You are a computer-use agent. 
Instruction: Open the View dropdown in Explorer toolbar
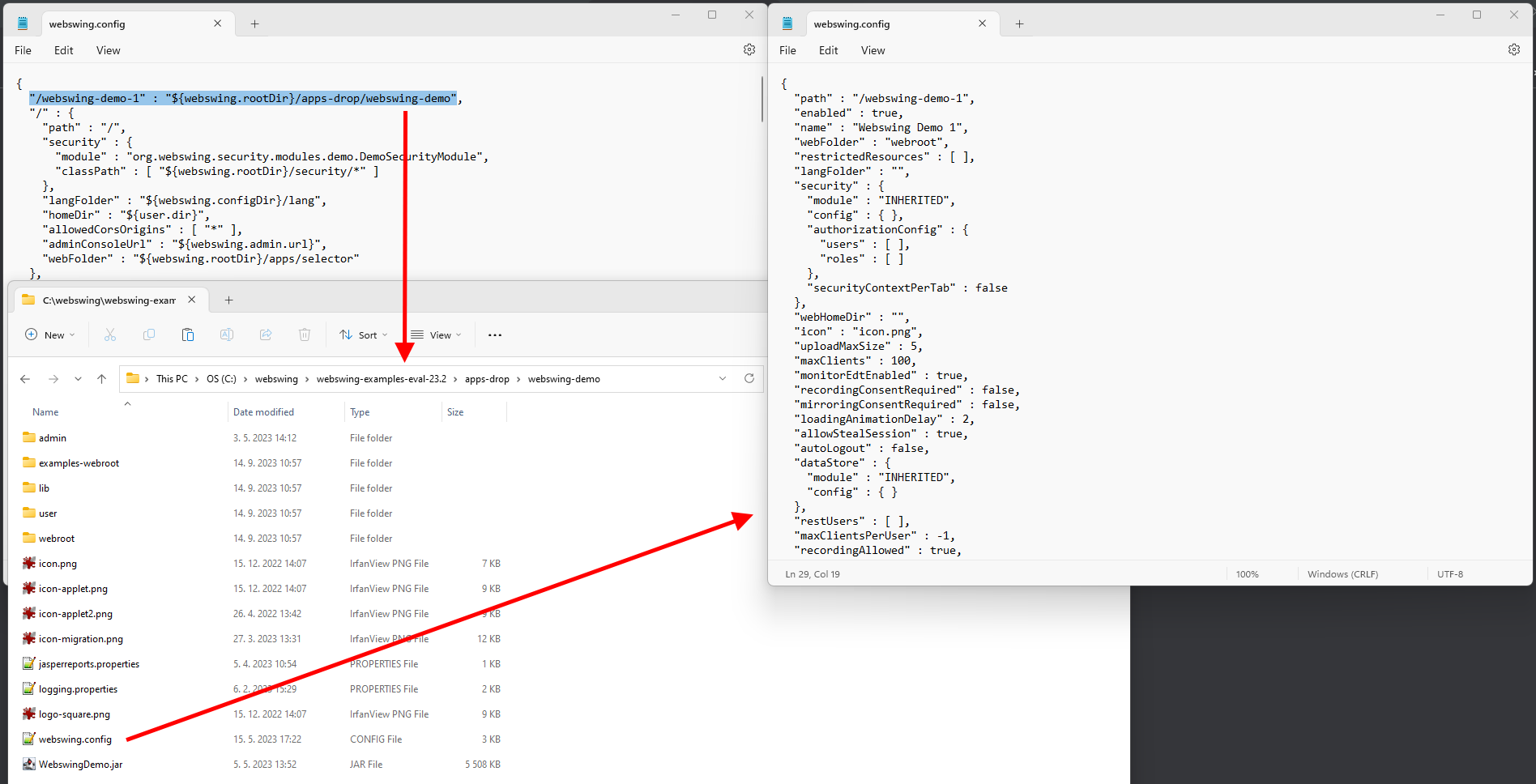[x=436, y=334]
